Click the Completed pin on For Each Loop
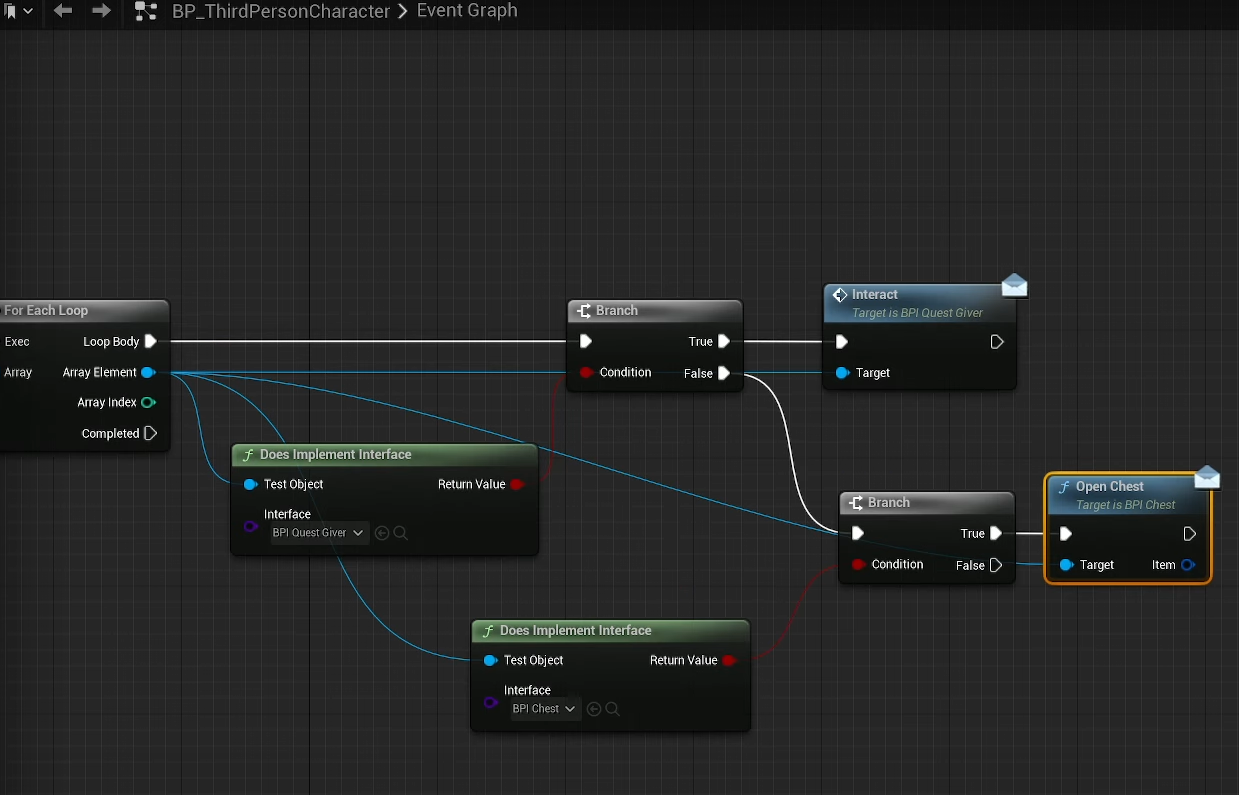This screenshot has width=1239, height=795. pos(150,434)
